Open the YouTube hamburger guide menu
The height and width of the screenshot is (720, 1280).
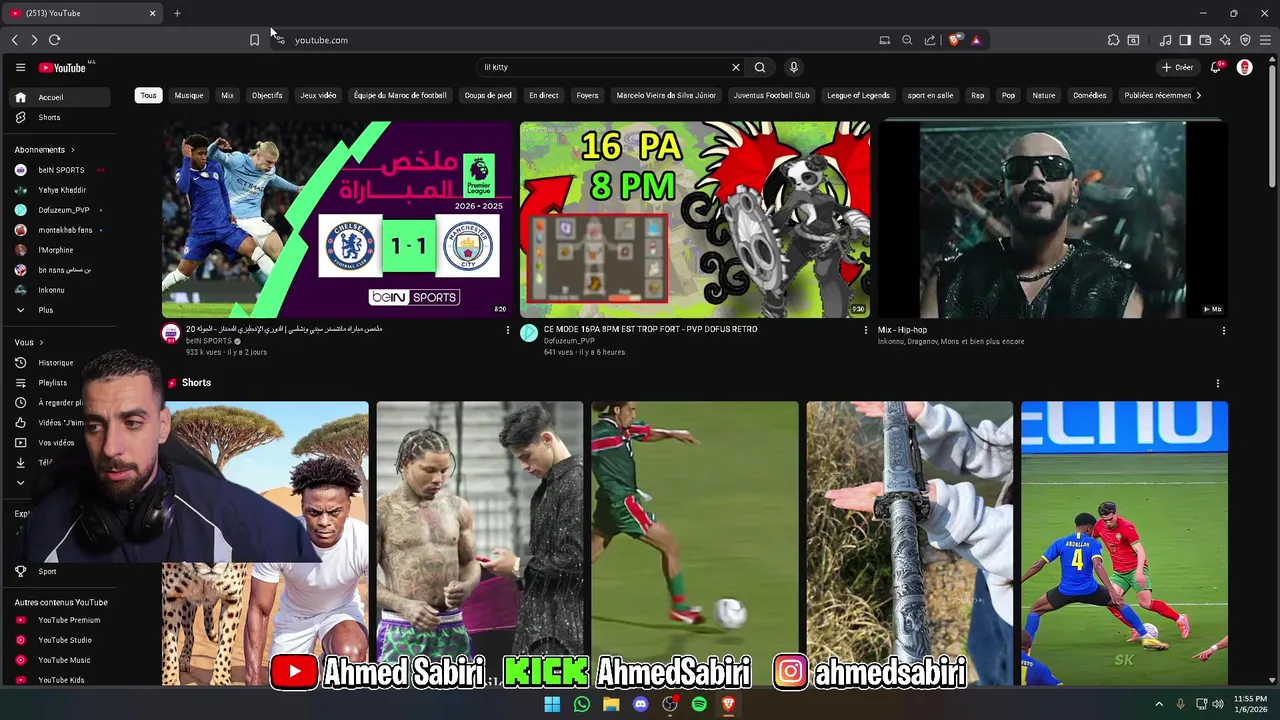pos(20,67)
